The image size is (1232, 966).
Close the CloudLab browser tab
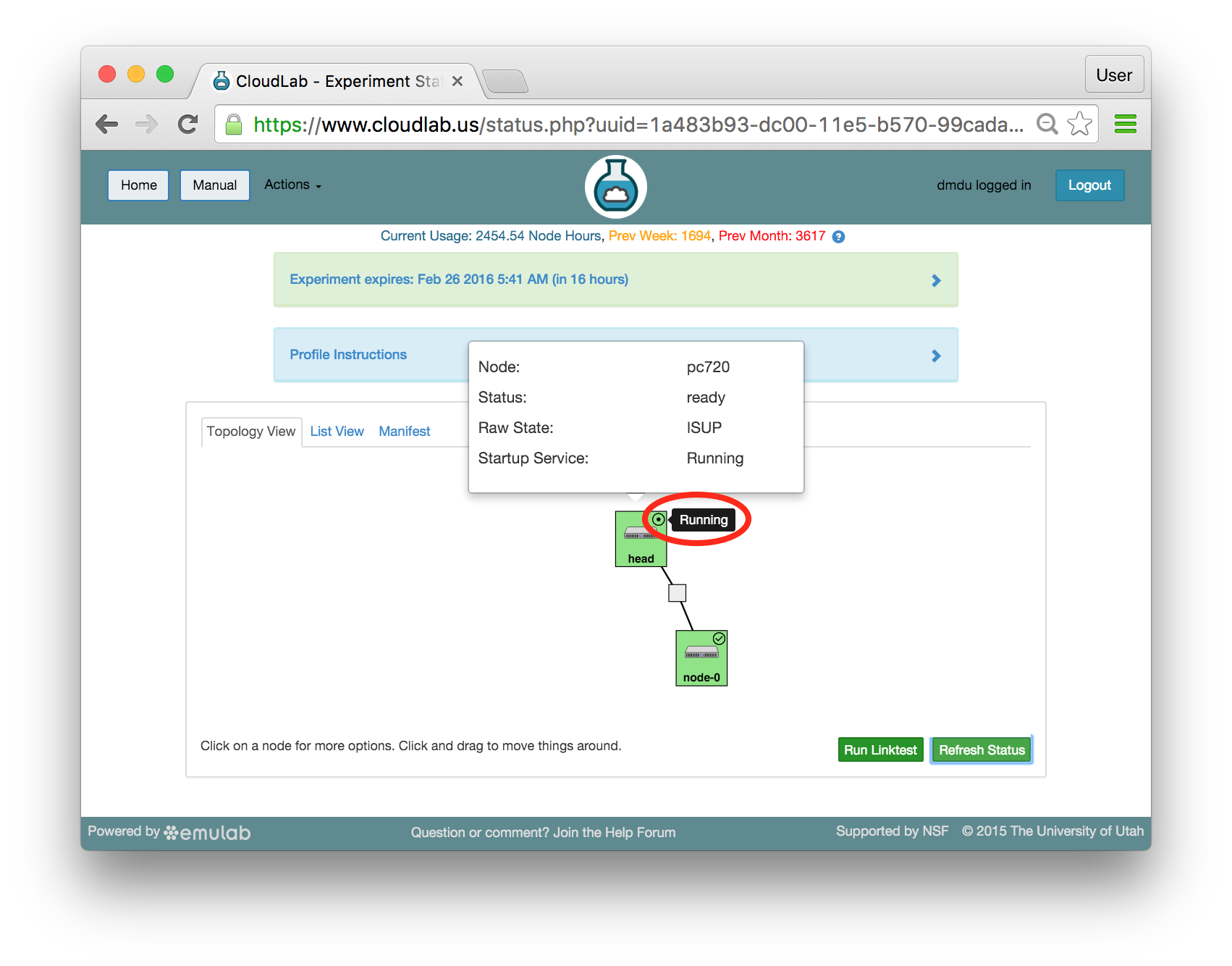coord(457,81)
